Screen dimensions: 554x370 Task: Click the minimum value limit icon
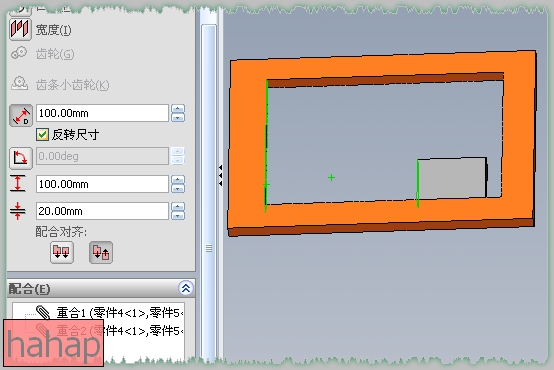click(18, 211)
